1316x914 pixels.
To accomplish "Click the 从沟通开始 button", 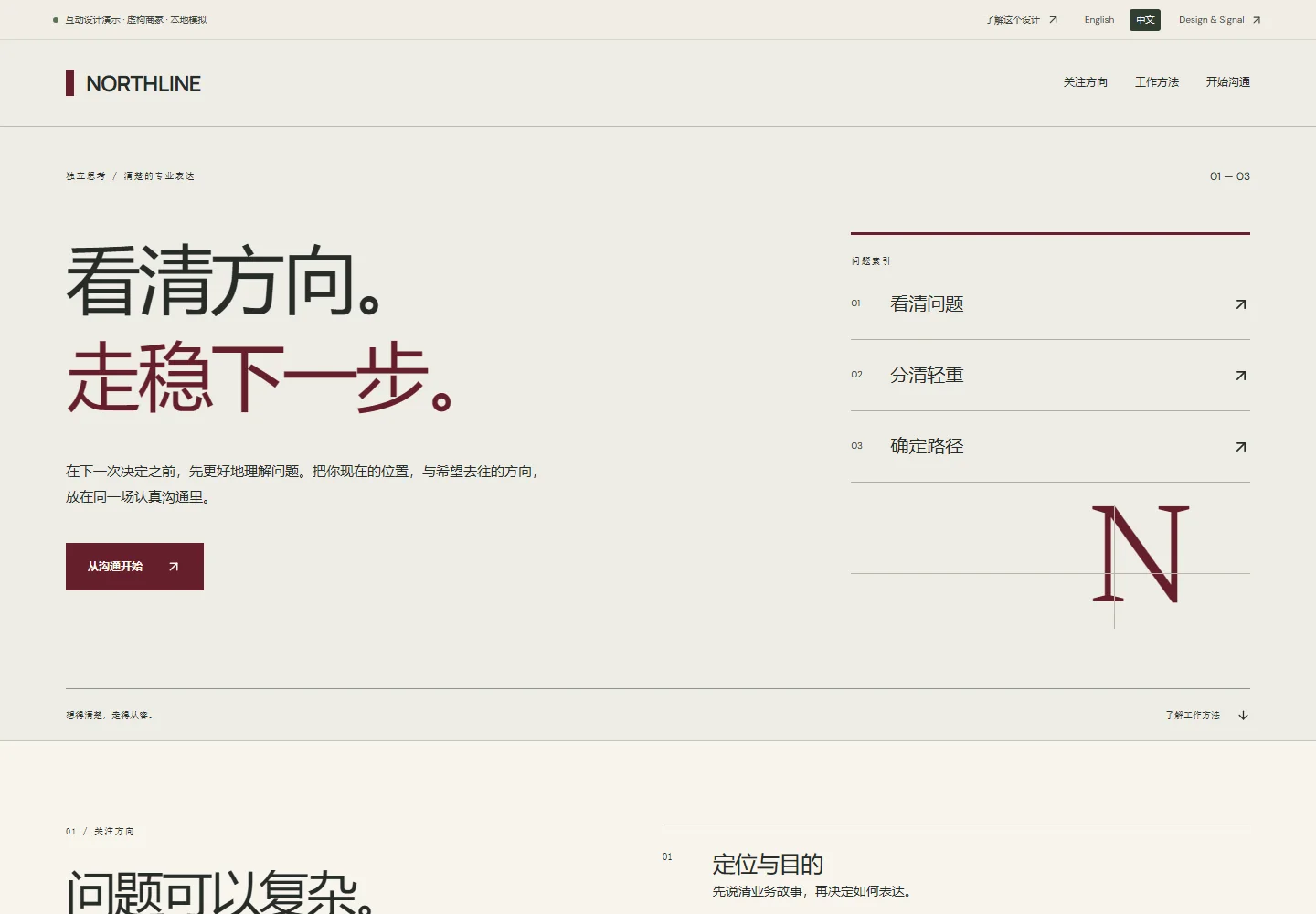I will click(x=134, y=567).
